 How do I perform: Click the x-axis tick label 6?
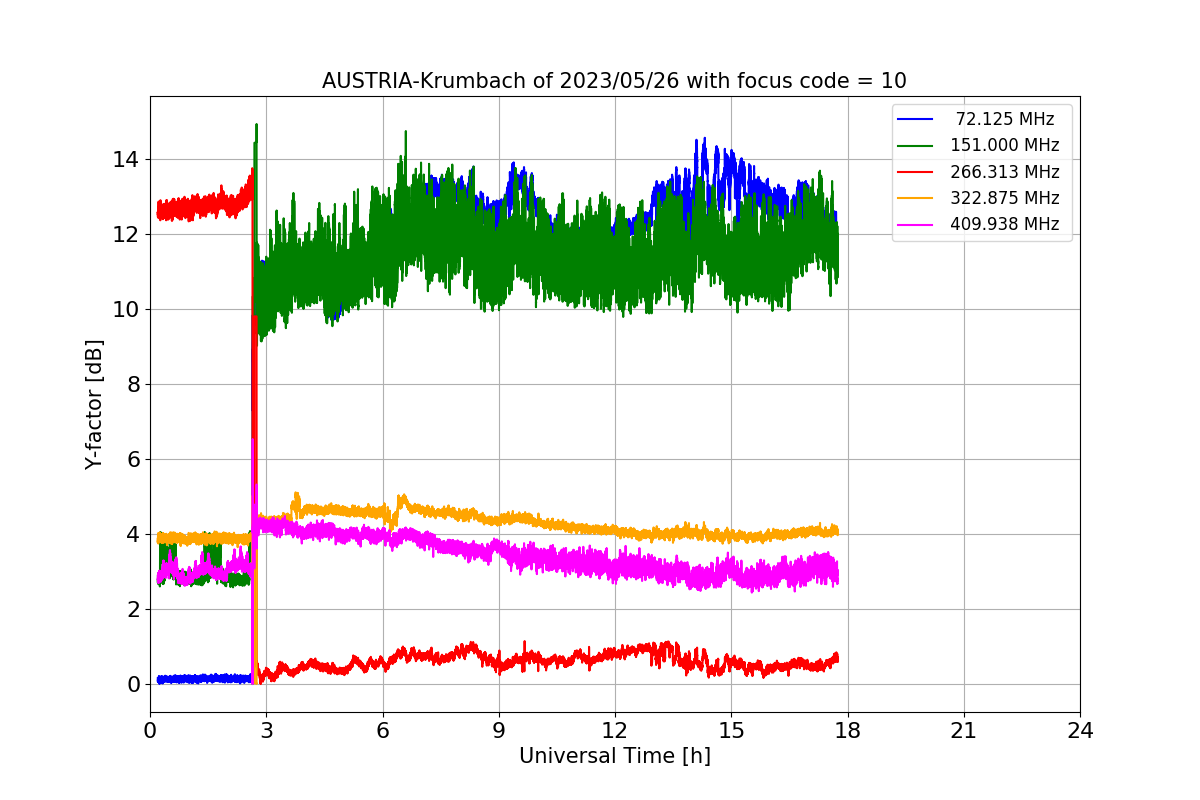point(382,730)
